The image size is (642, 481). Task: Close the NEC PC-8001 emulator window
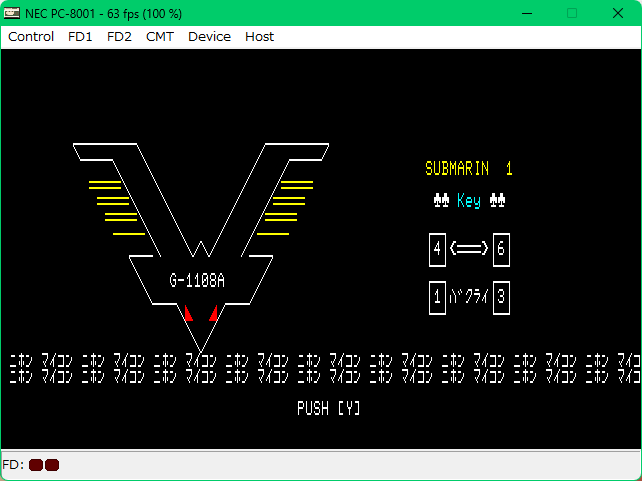pyautogui.click(x=618, y=13)
